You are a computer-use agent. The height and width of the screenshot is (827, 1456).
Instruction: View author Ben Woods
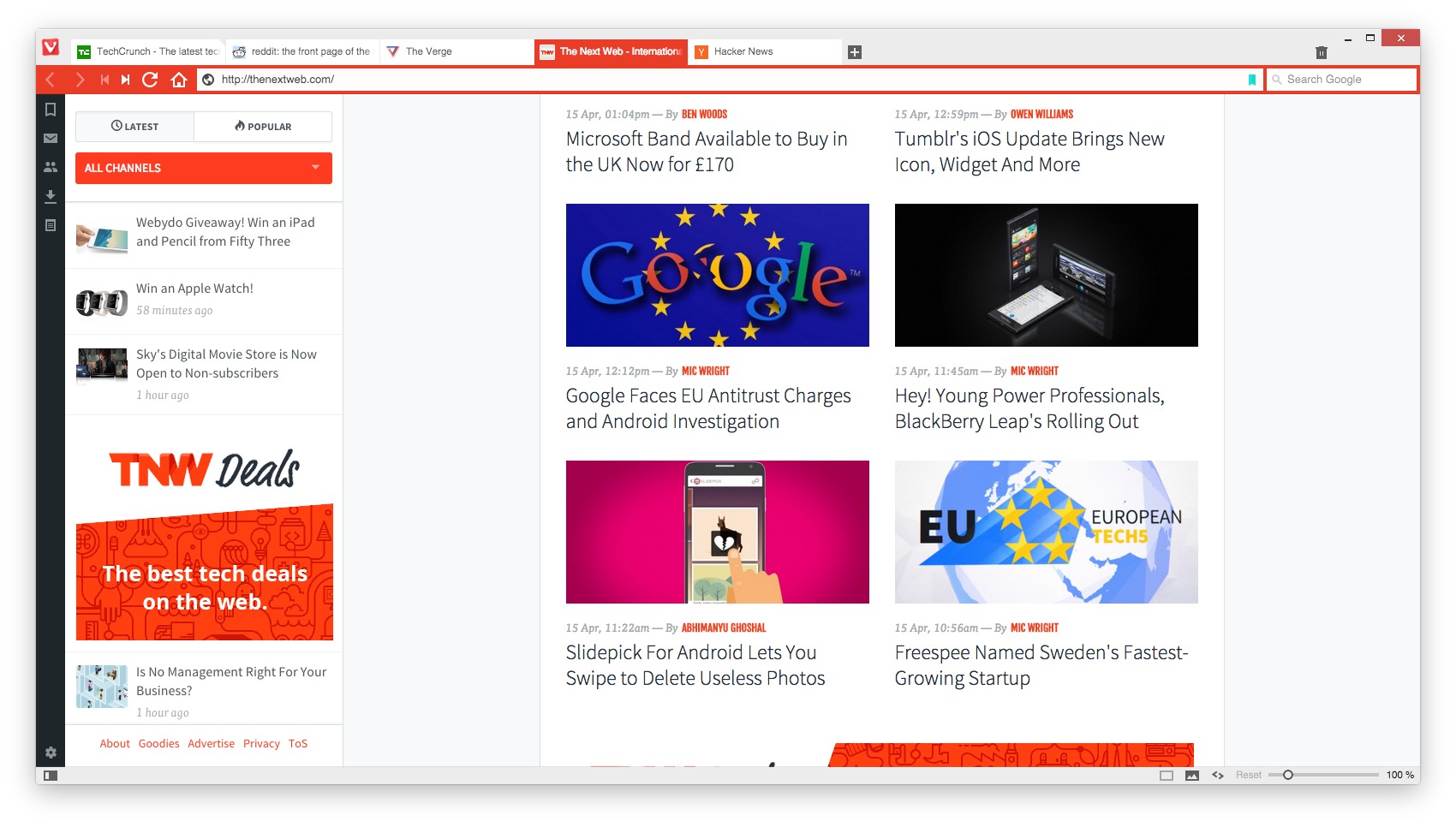[x=704, y=114]
